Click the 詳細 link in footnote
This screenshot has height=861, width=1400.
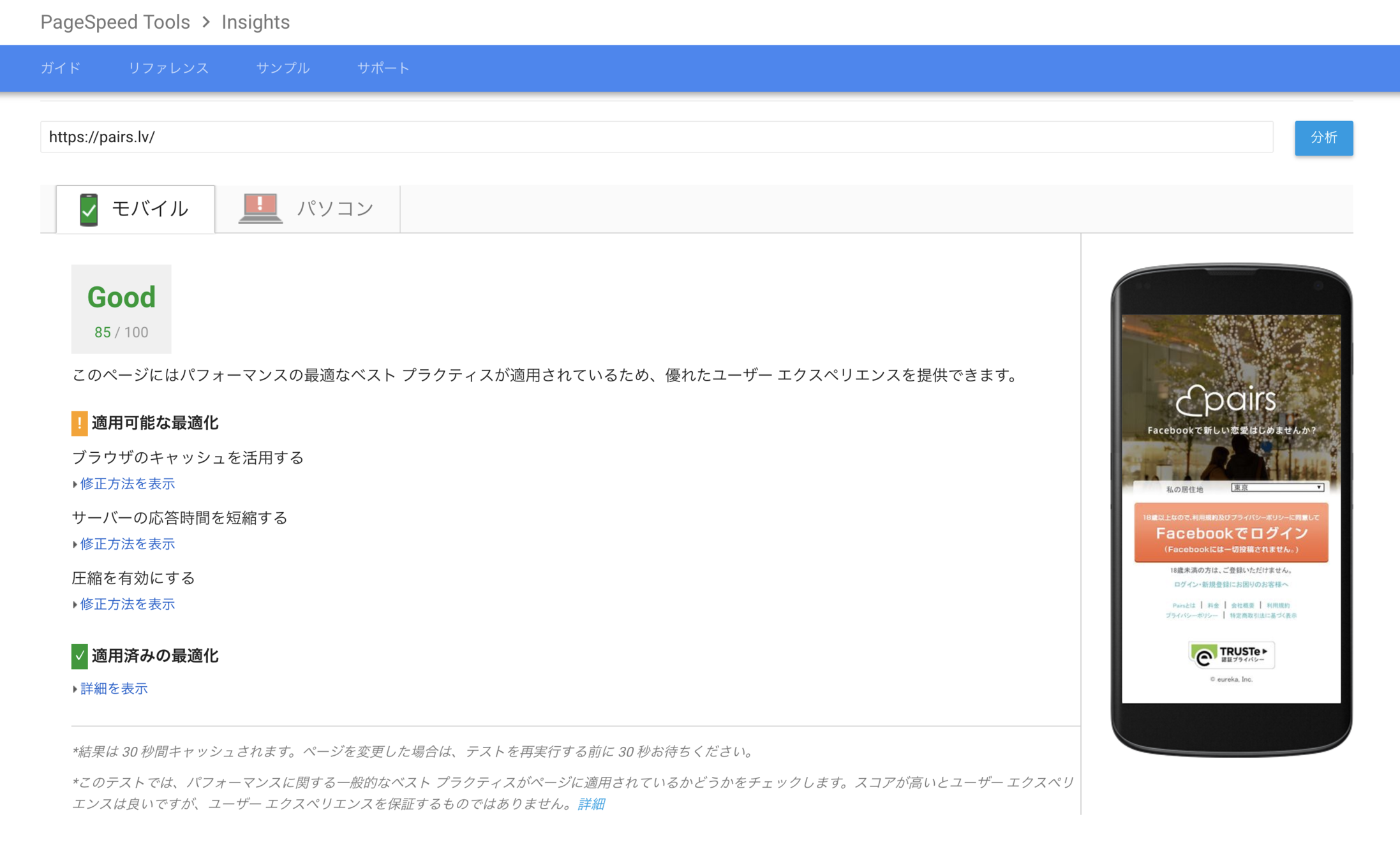[591, 804]
